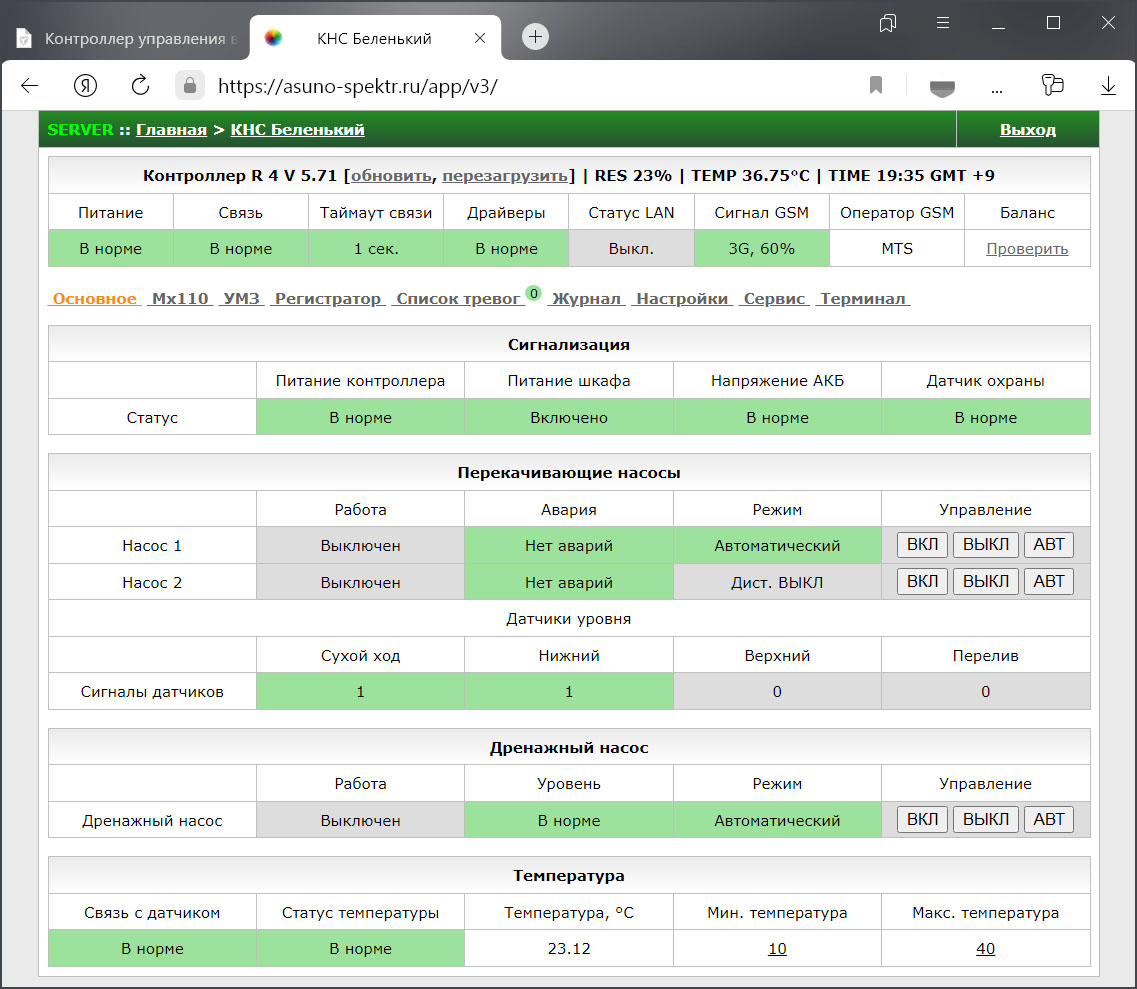Open the Основное tab
This screenshot has height=989, width=1137.
click(x=94, y=299)
